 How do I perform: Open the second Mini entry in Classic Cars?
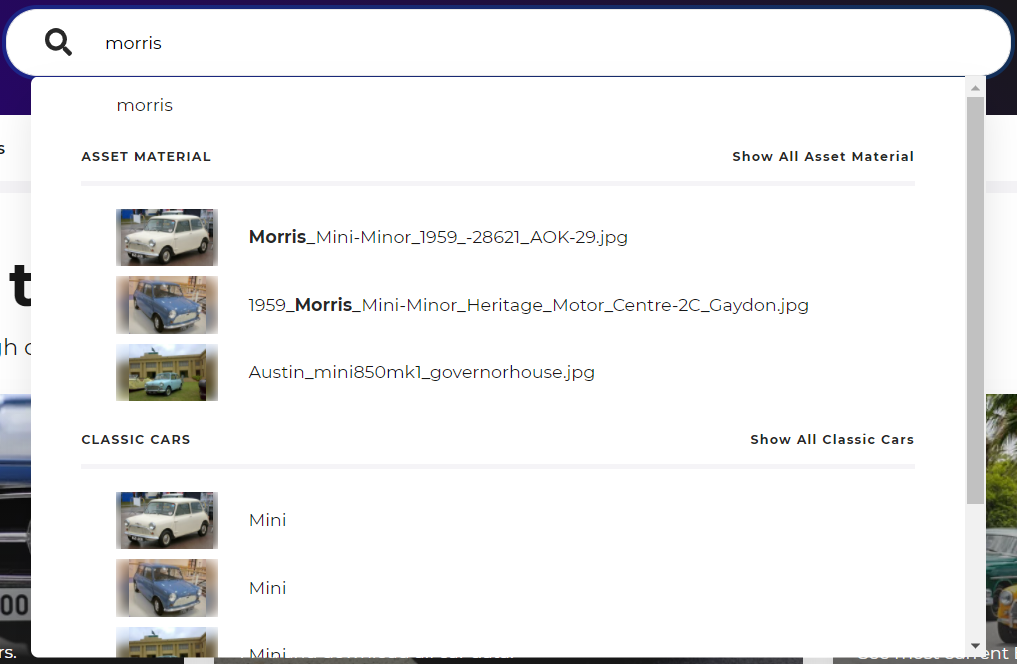click(x=267, y=587)
